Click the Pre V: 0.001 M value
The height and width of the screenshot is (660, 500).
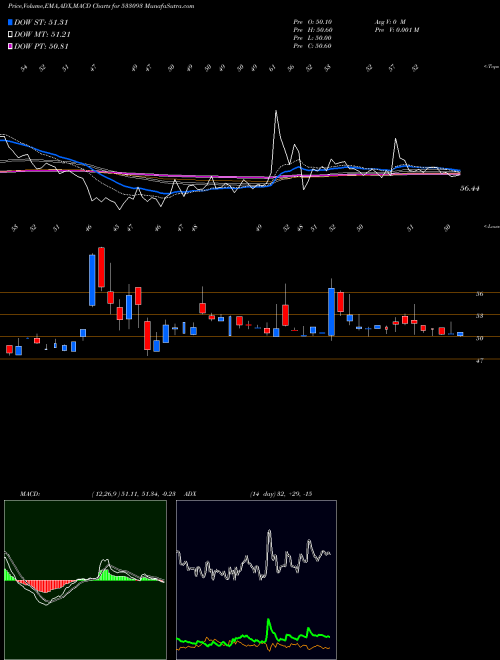396,30
